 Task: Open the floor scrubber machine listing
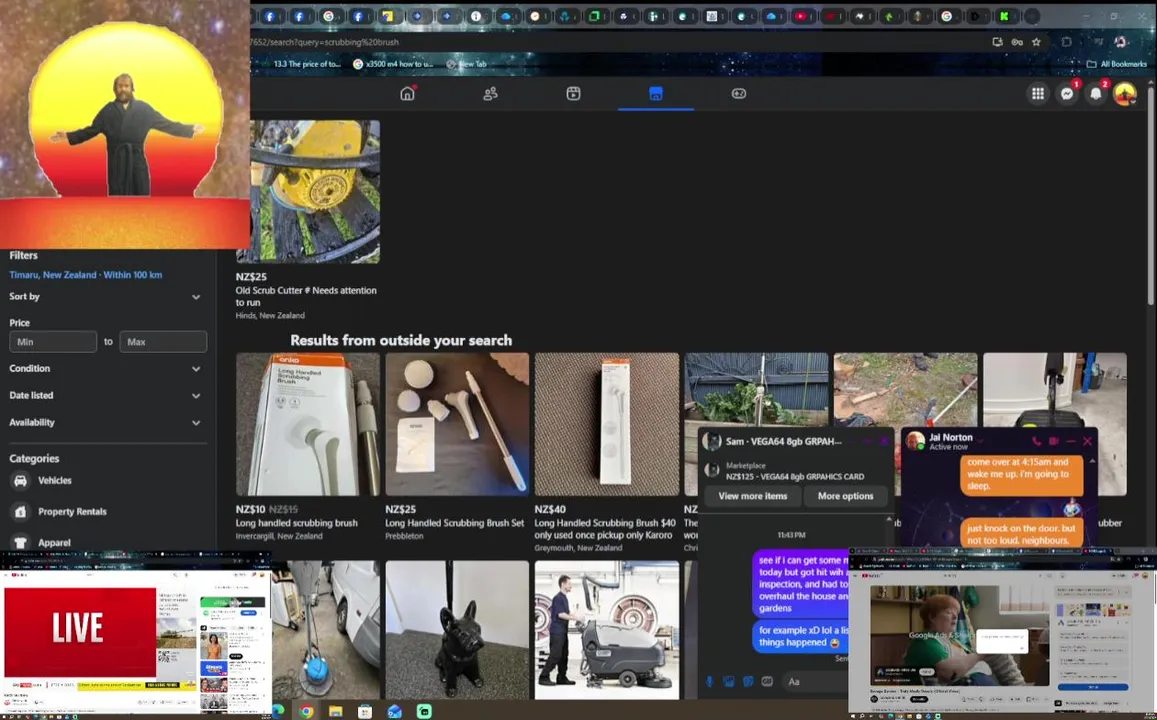tap(607, 630)
